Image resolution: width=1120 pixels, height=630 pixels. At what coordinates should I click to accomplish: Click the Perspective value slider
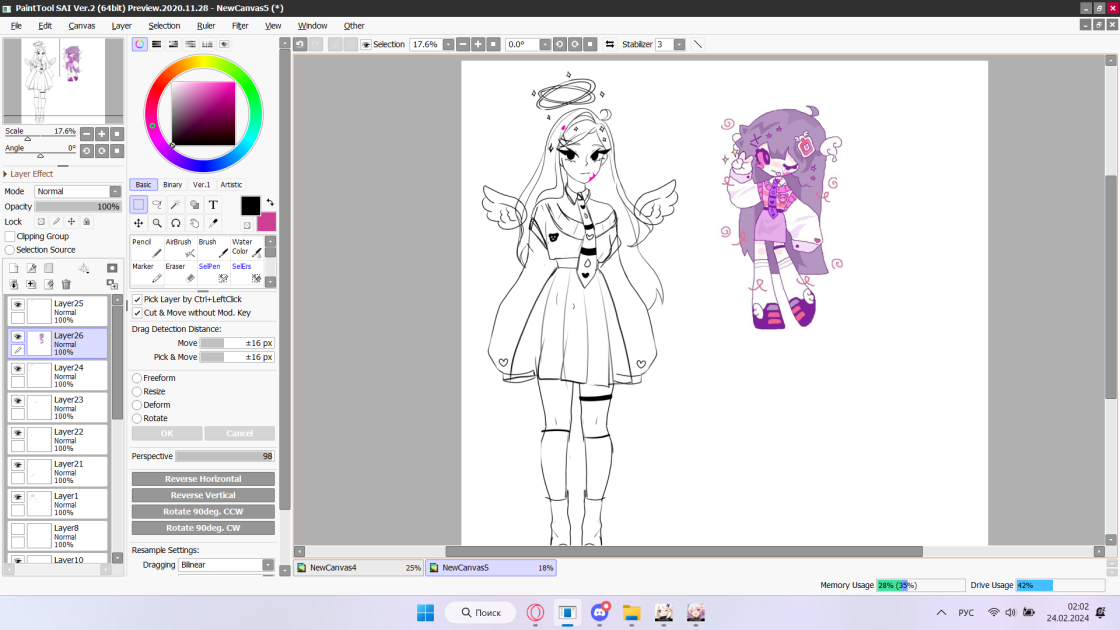pos(224,456)
